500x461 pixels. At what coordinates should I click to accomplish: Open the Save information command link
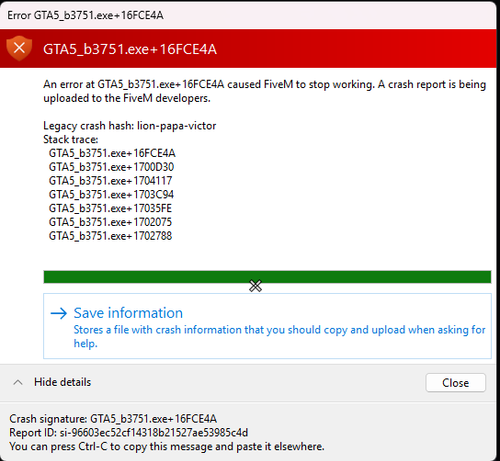pos(267,326)
